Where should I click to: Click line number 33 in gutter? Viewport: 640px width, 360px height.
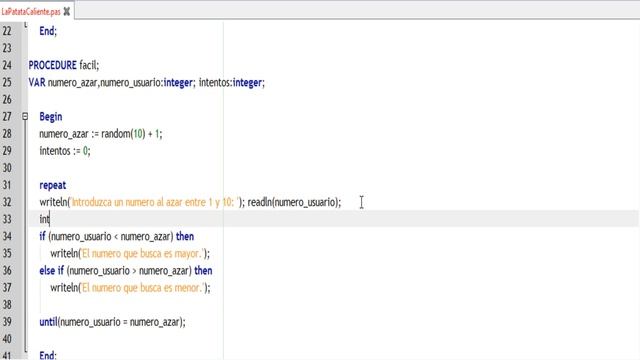coord(7,219)
